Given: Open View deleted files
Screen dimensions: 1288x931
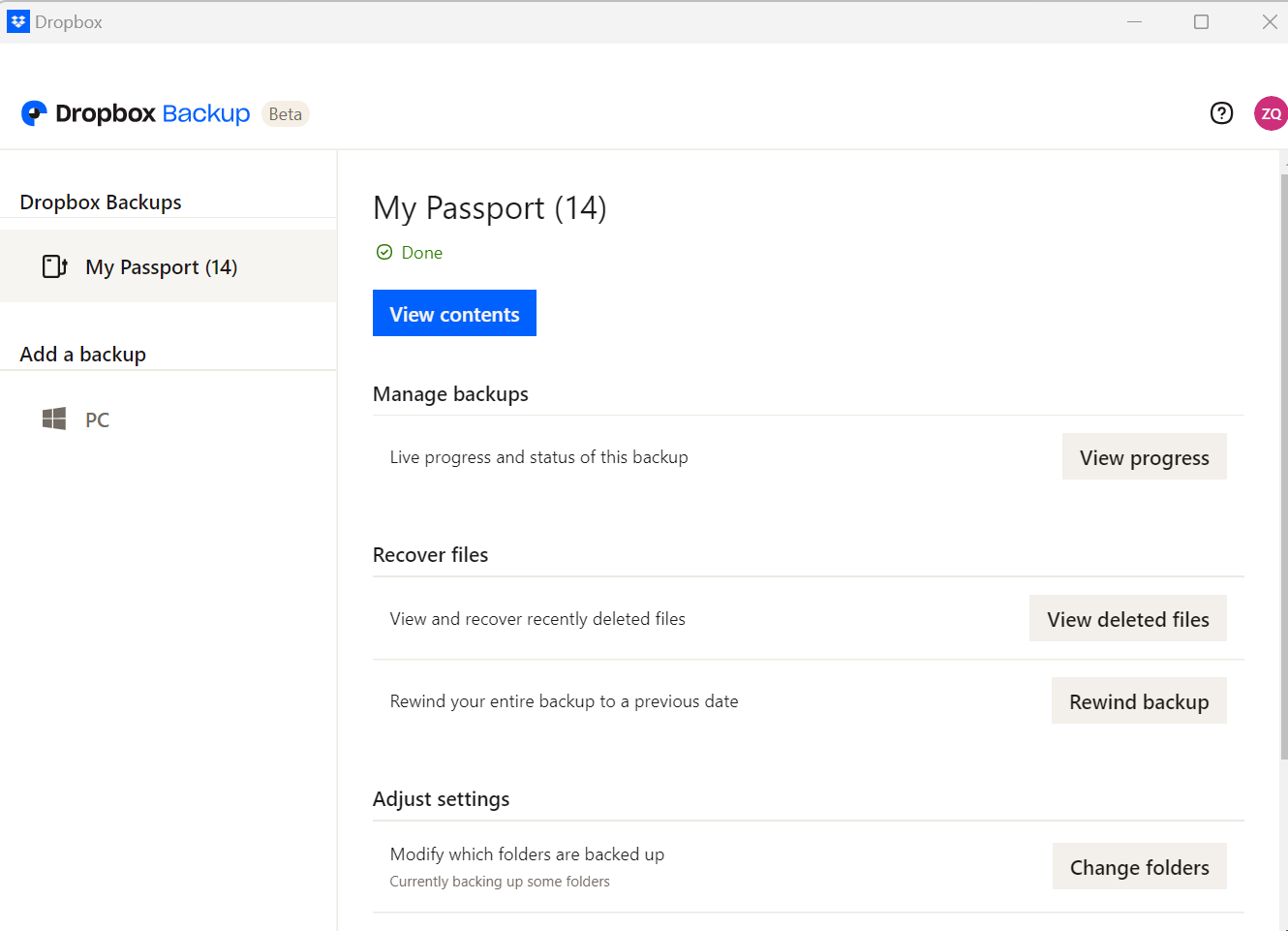Looking at the screenshot, I should [1127, 618].
